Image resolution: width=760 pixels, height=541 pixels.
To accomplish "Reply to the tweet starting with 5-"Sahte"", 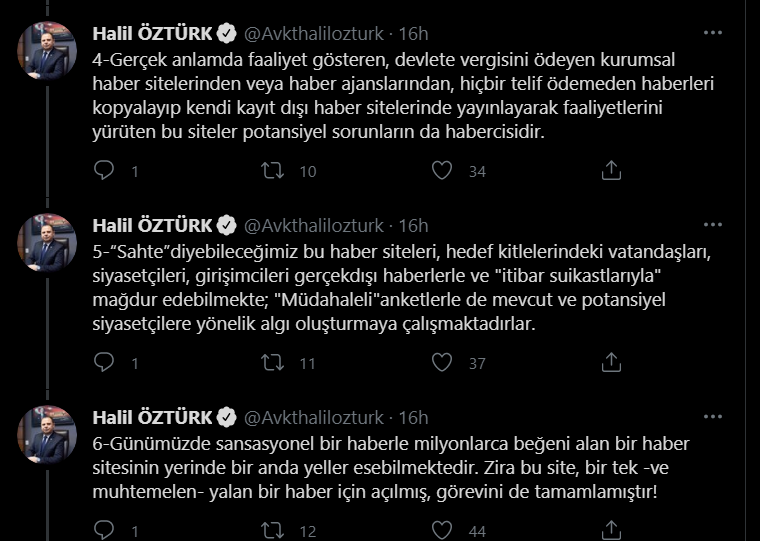I will point(104,364).
